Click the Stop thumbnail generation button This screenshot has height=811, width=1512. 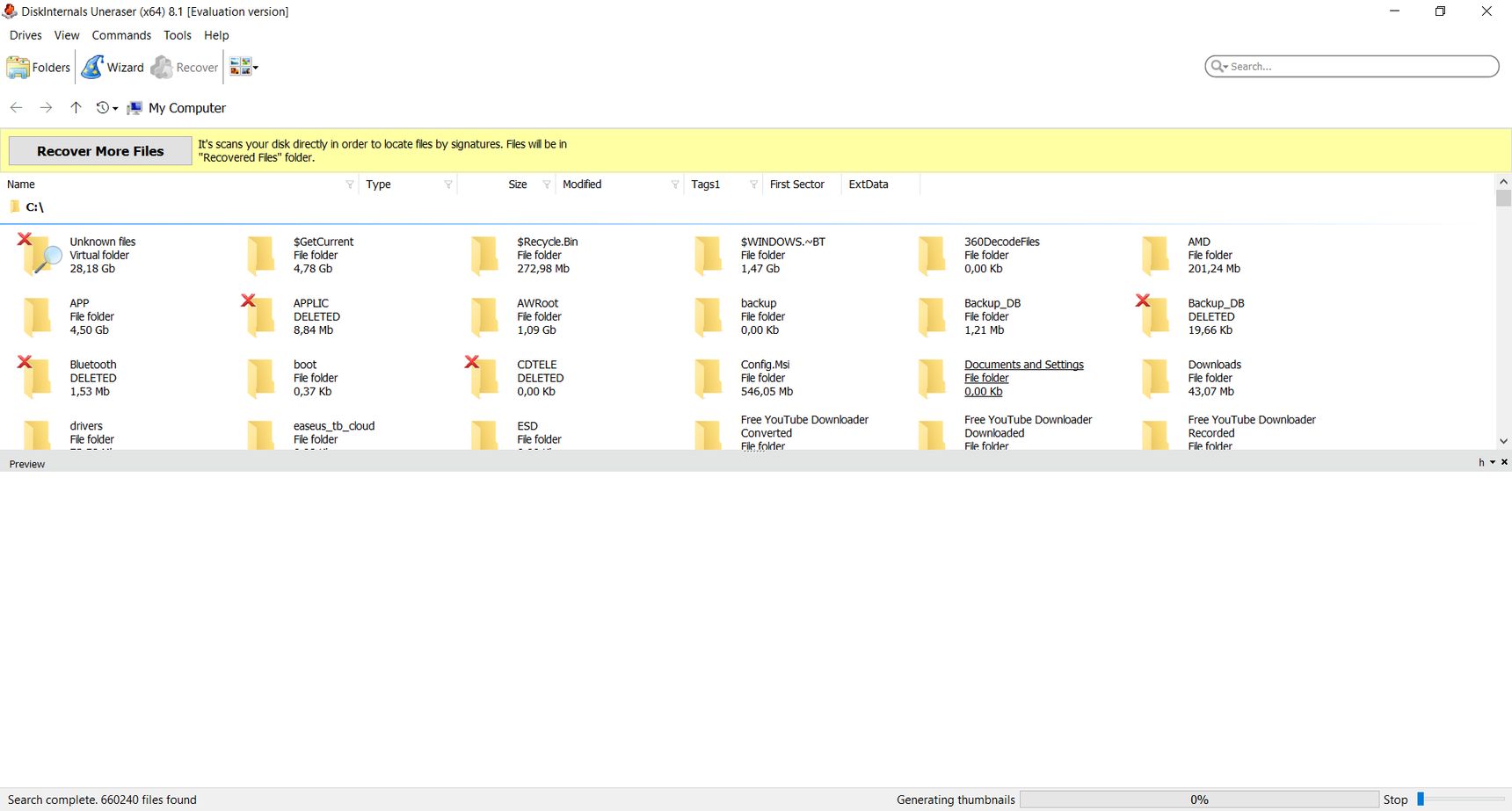1395,800
